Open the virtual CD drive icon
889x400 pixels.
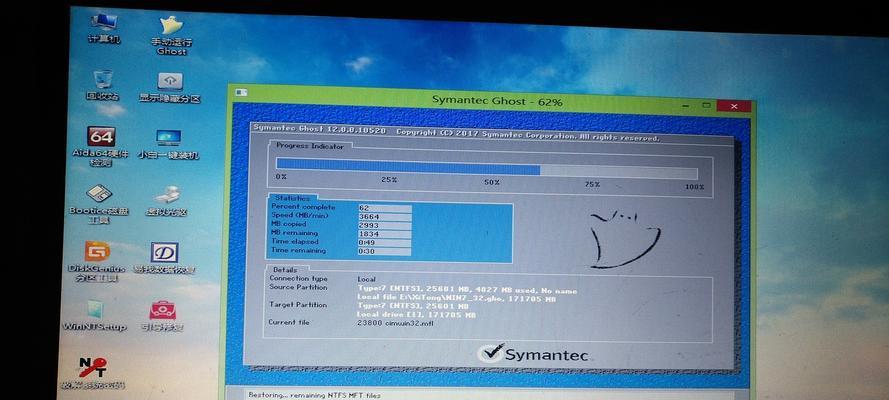pyautogui.click(x=167, y=196)
